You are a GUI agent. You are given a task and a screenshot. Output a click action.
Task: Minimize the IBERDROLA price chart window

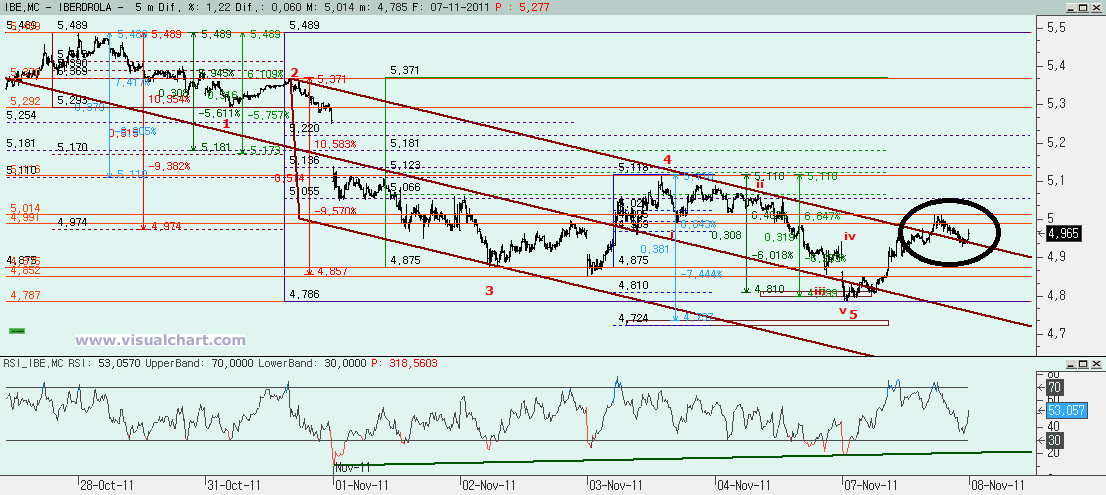coord(1072,7)
